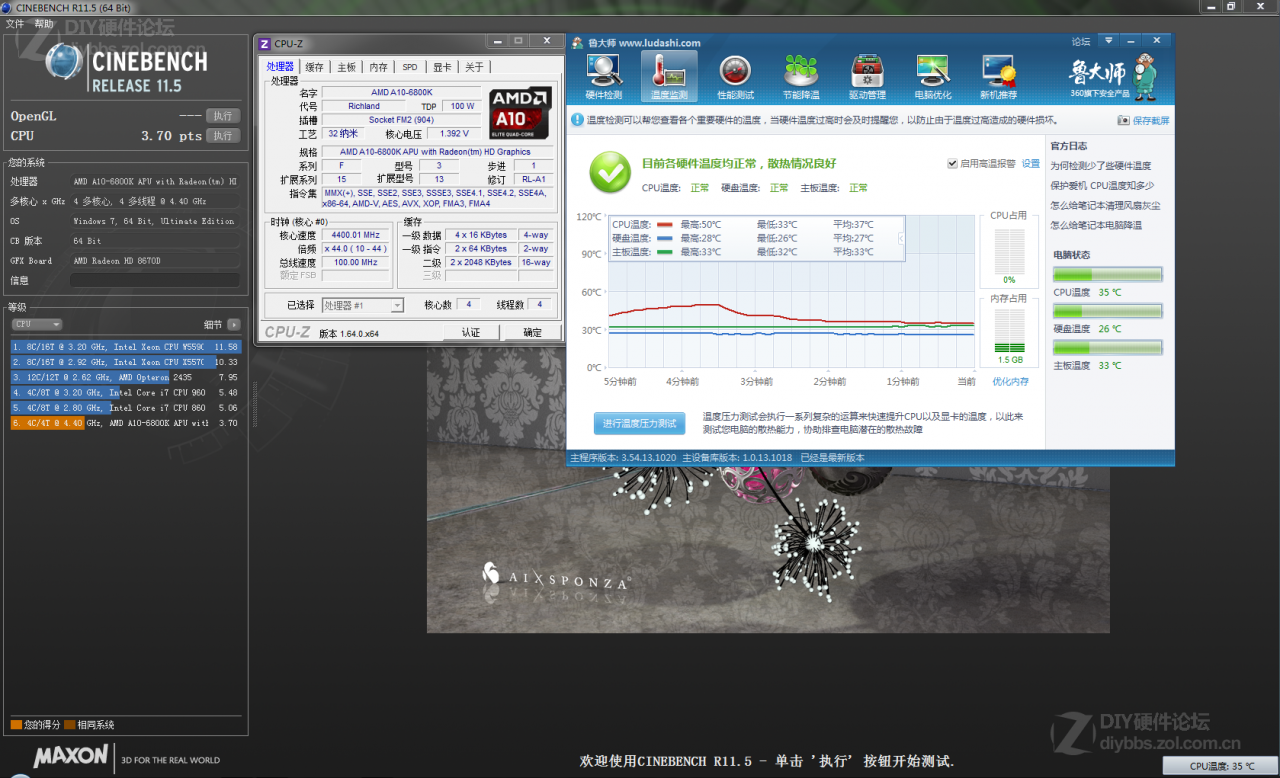Select ranking row Xeon W5590 11.58
The height and width of the screenshot is (778, 1280).
[x=126, y=347]
